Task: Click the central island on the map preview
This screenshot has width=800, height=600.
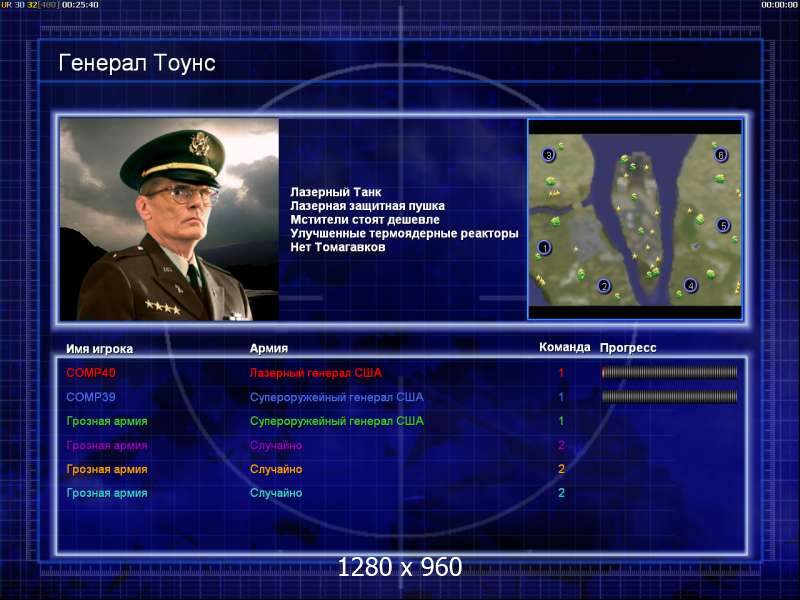Action: click(637, 219)
